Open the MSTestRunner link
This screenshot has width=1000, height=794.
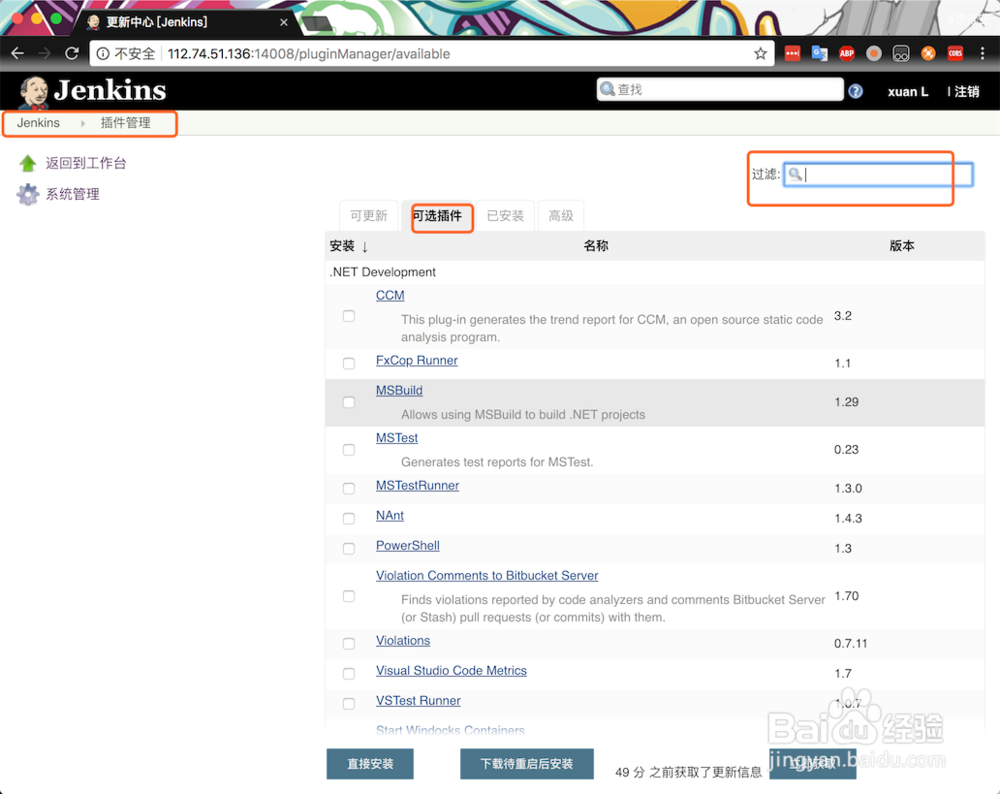pyautogui.click(x=417, y=486)
